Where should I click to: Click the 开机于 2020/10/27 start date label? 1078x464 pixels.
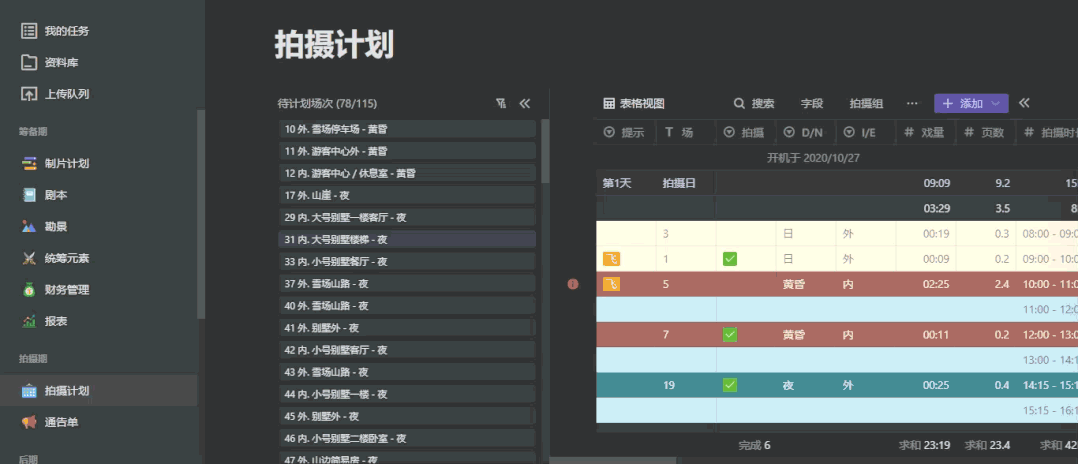click(x=813, y=158)
